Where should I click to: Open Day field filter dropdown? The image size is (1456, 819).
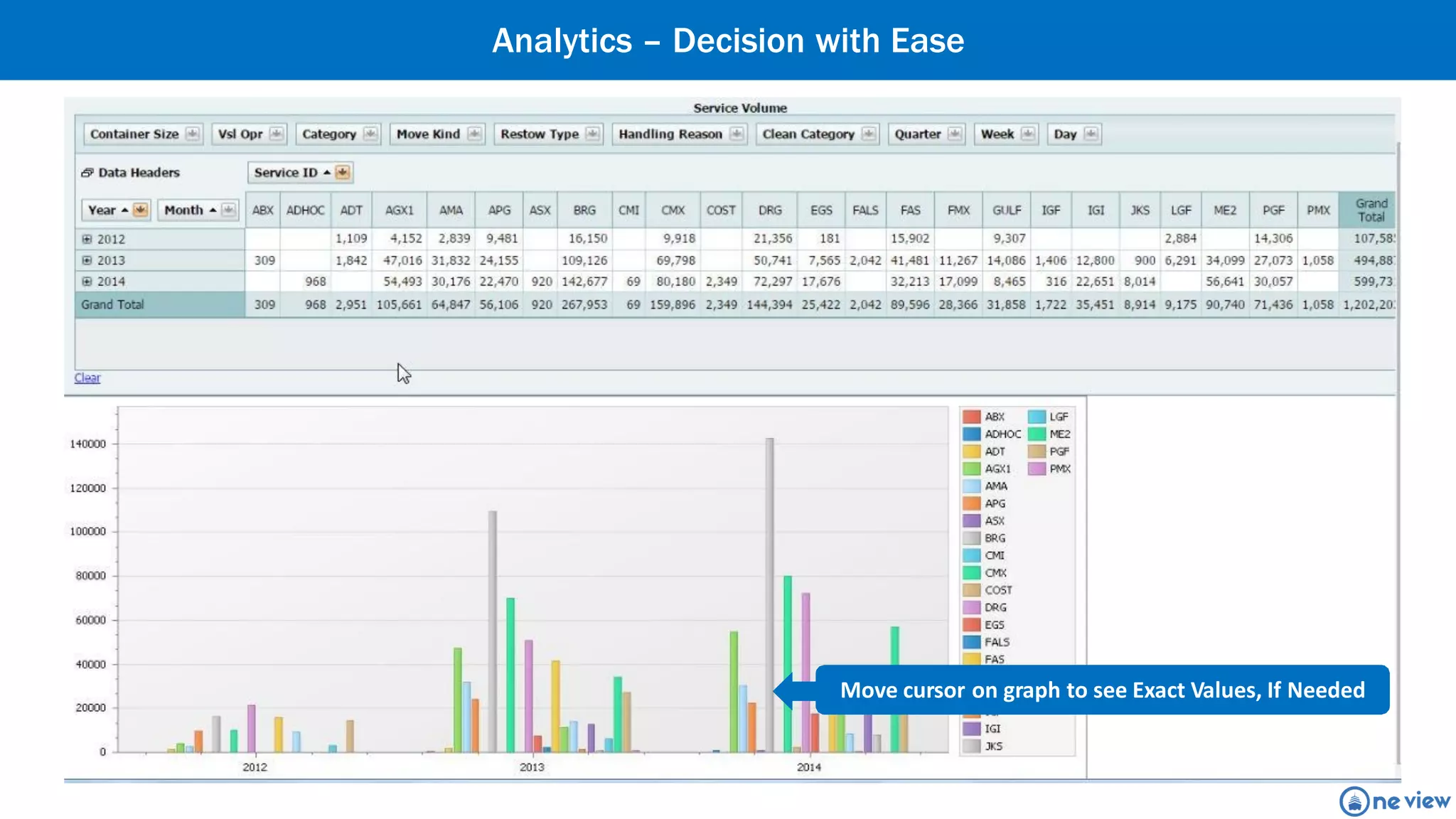tap(1091, 134)
